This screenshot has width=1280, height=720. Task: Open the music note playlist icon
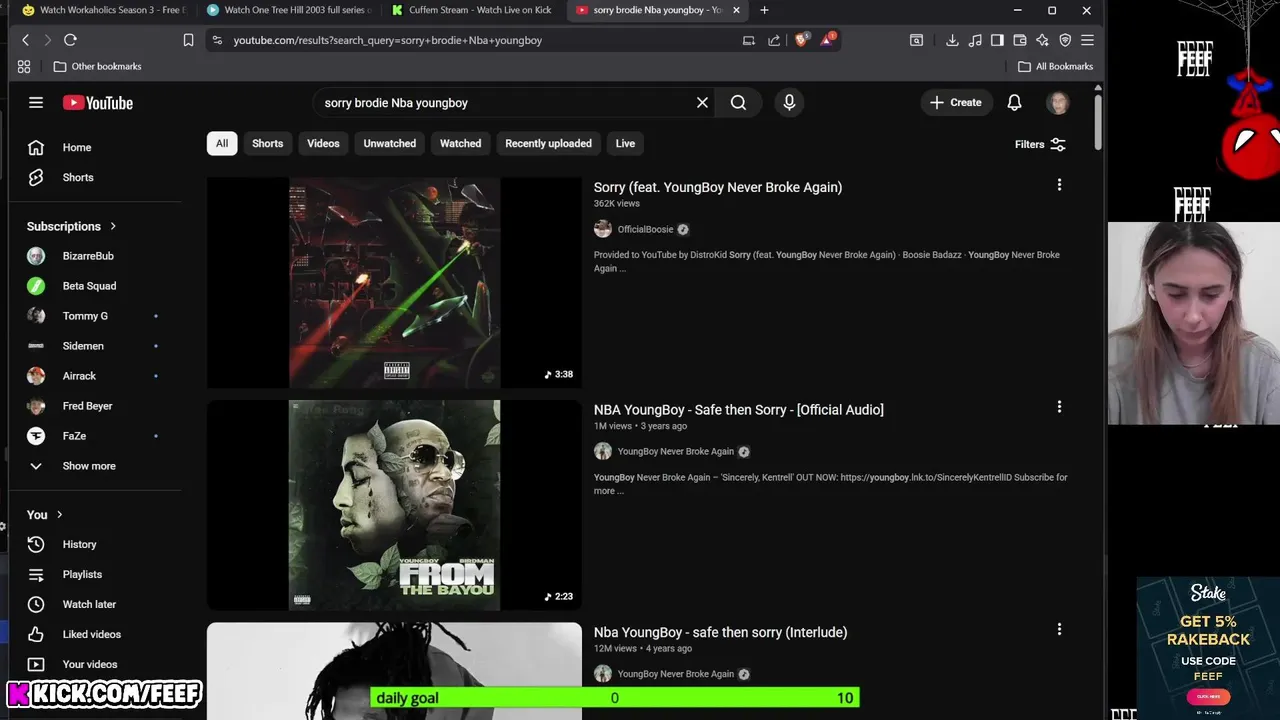pyautogui.click(x=975, y=40)
